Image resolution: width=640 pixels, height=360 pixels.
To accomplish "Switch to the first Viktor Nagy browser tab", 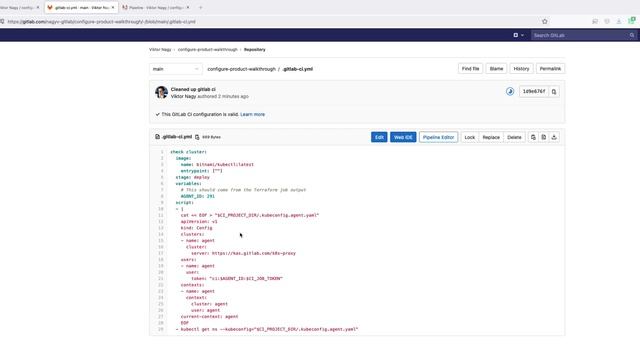I will pos(20,7).
